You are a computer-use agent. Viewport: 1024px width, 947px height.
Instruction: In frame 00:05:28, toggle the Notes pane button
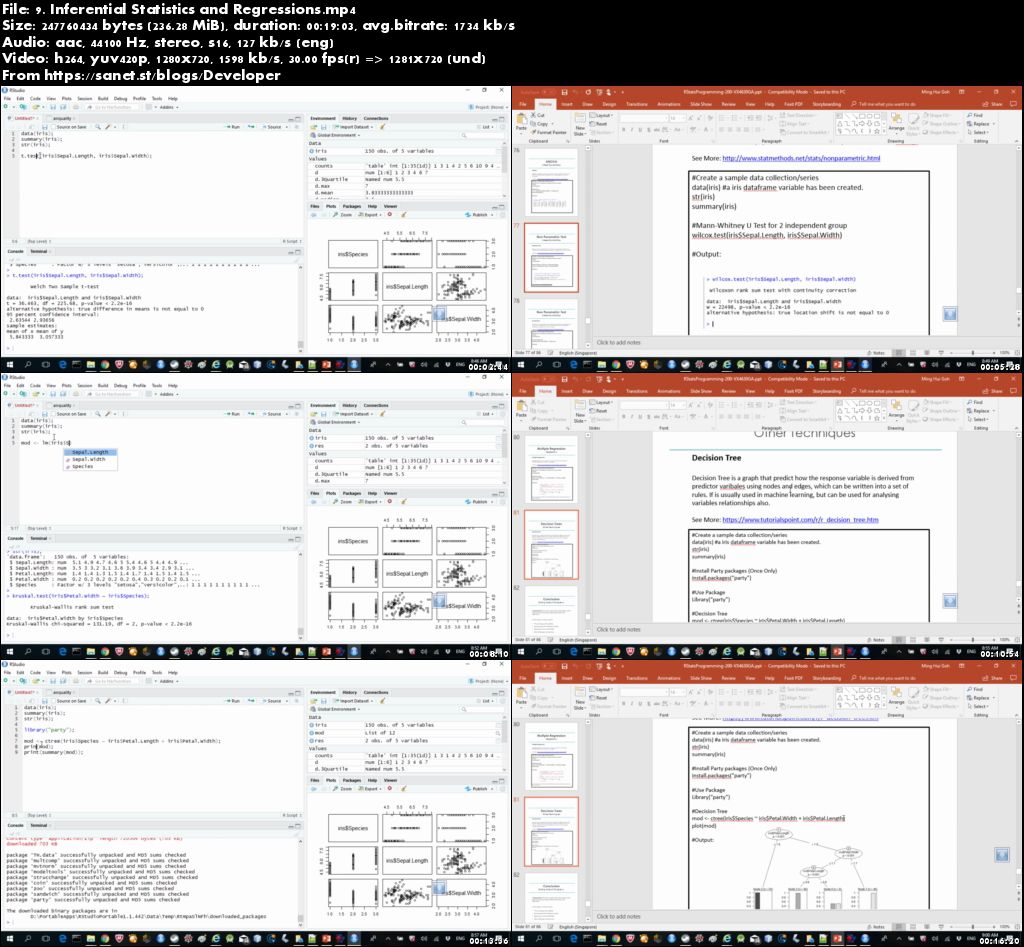point(877,353)
